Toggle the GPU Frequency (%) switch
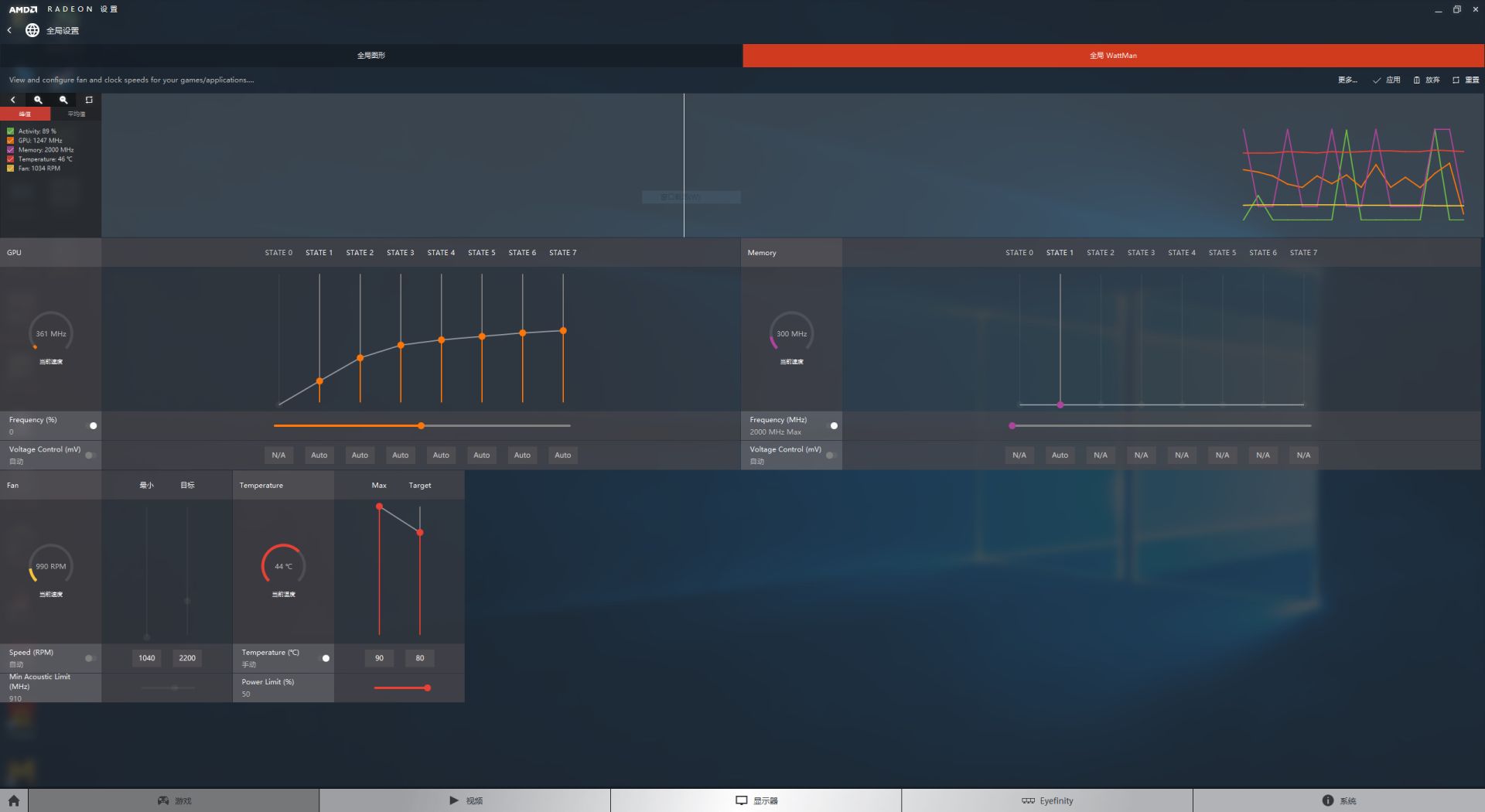 click(92, 425)
